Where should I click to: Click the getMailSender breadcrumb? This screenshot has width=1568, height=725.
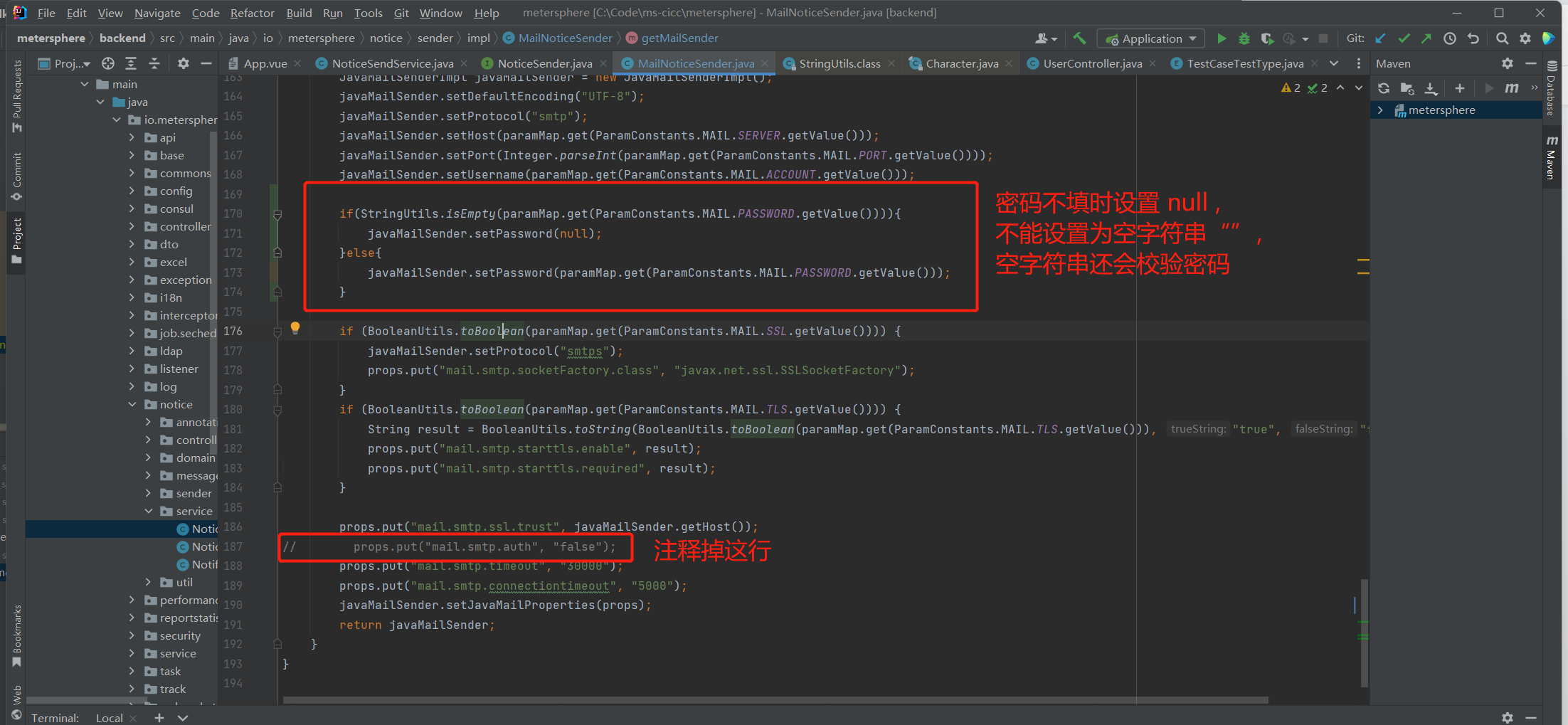pos(672,38)
